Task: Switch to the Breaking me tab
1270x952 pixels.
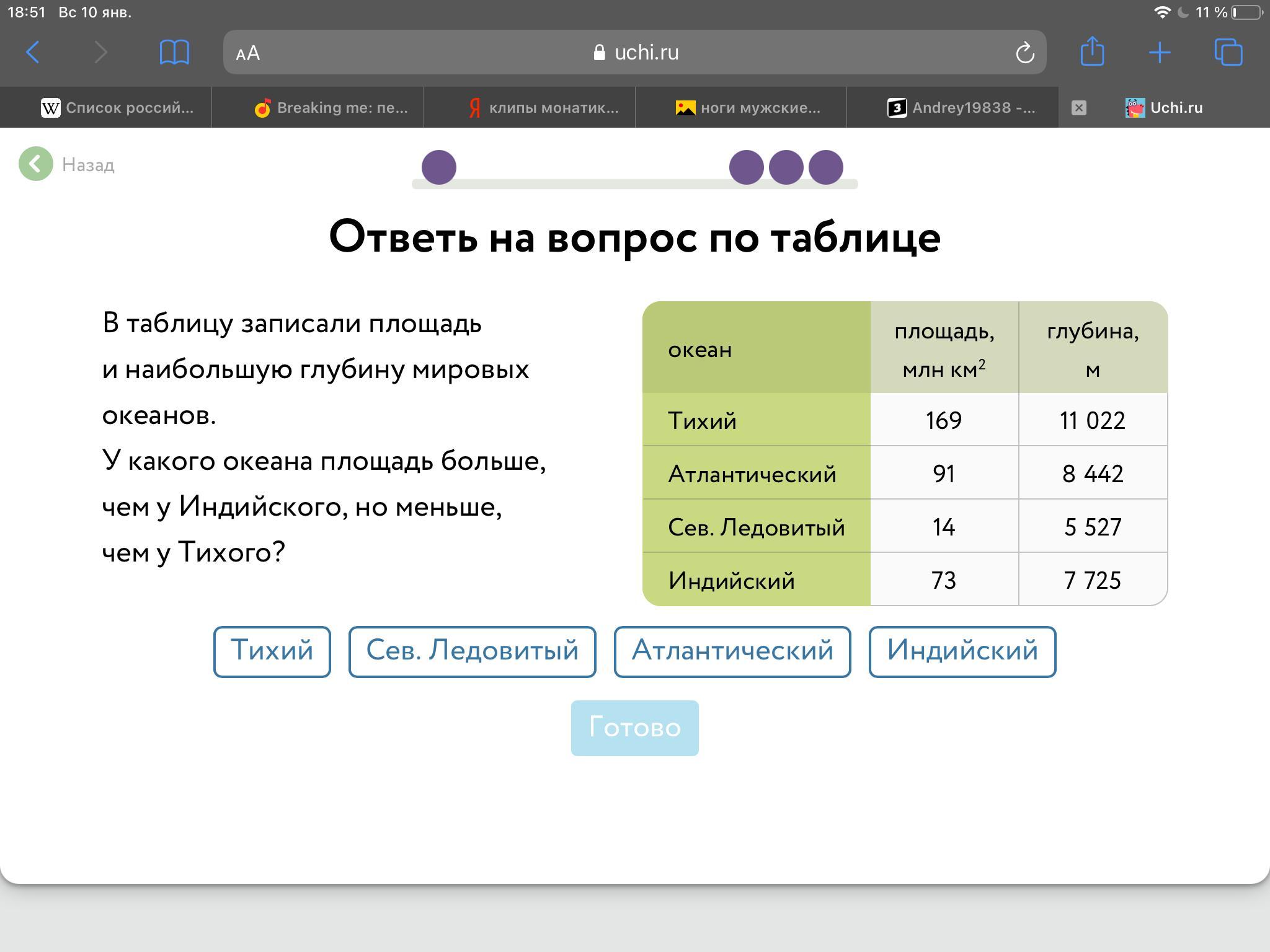Action: [x=331, y=108]
